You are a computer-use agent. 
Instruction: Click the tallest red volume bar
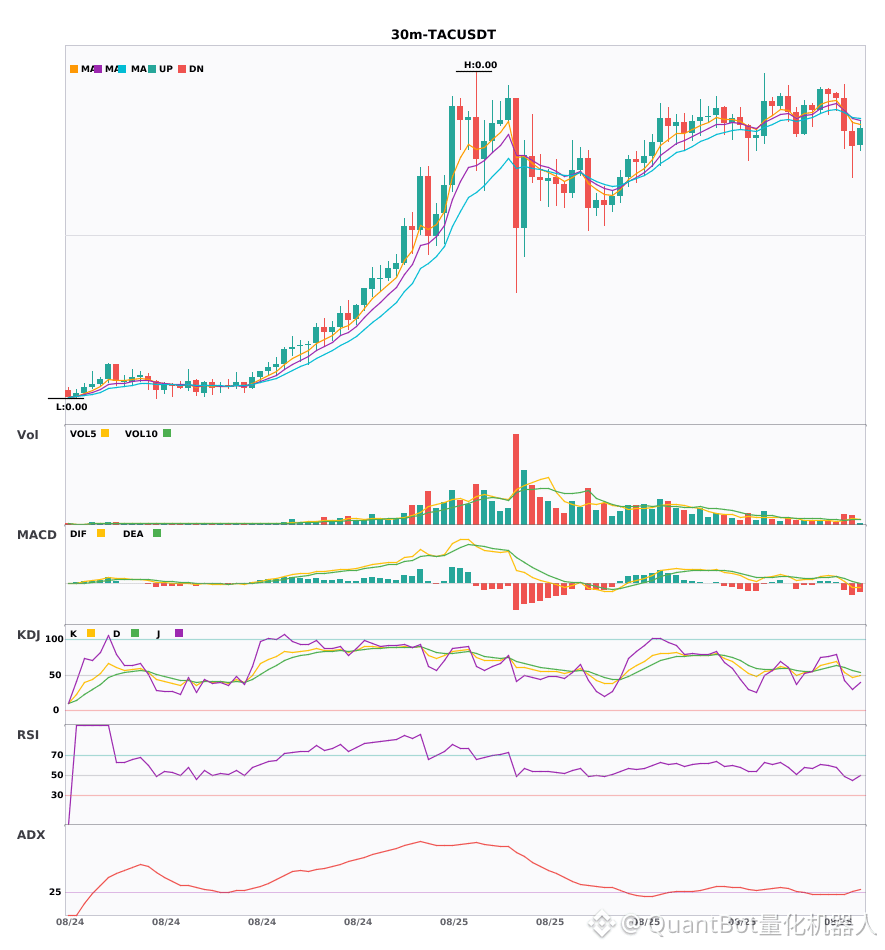pos(516,479)
